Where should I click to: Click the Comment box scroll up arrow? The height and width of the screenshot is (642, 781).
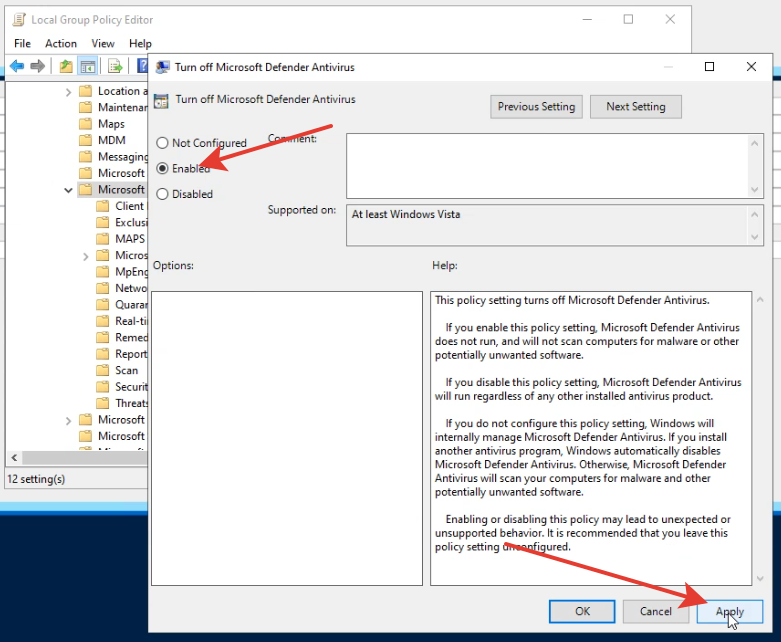(x=755, y=143)
